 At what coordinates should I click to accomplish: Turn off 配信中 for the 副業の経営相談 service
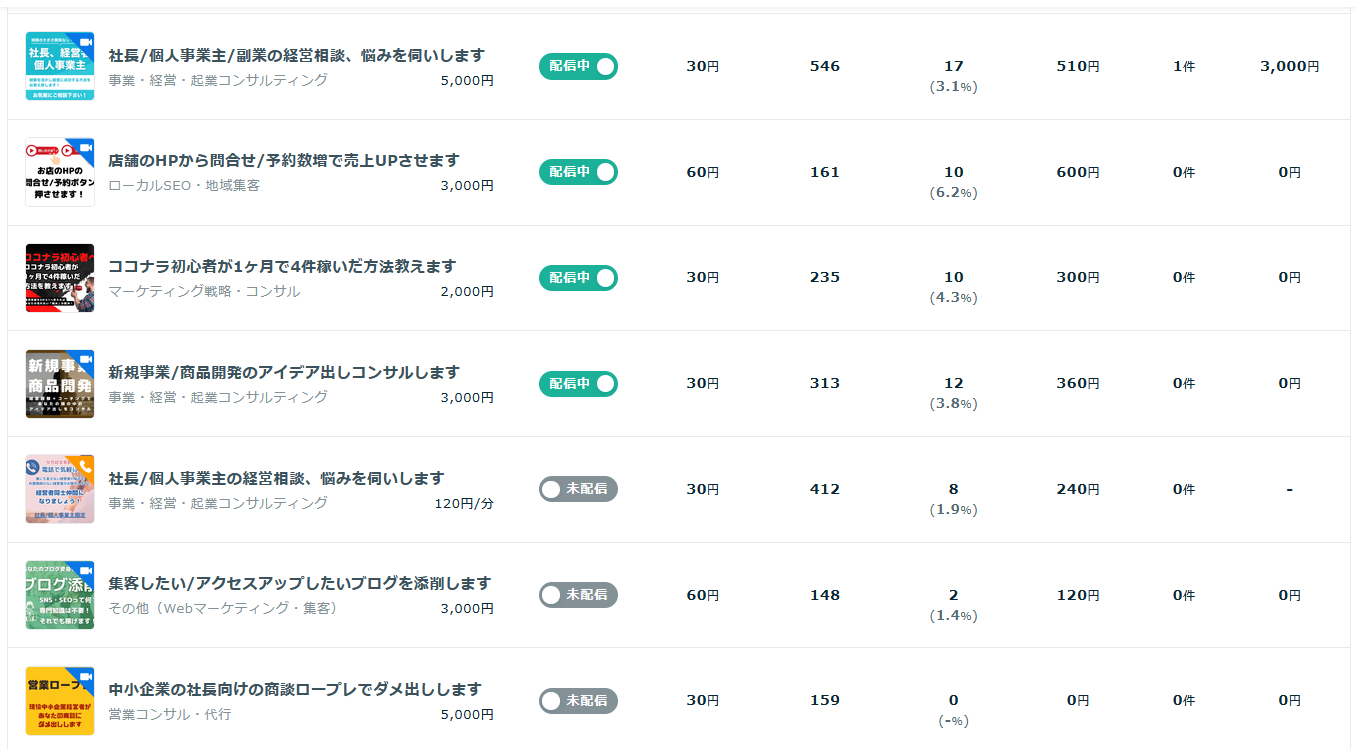[x=578, y=66]
